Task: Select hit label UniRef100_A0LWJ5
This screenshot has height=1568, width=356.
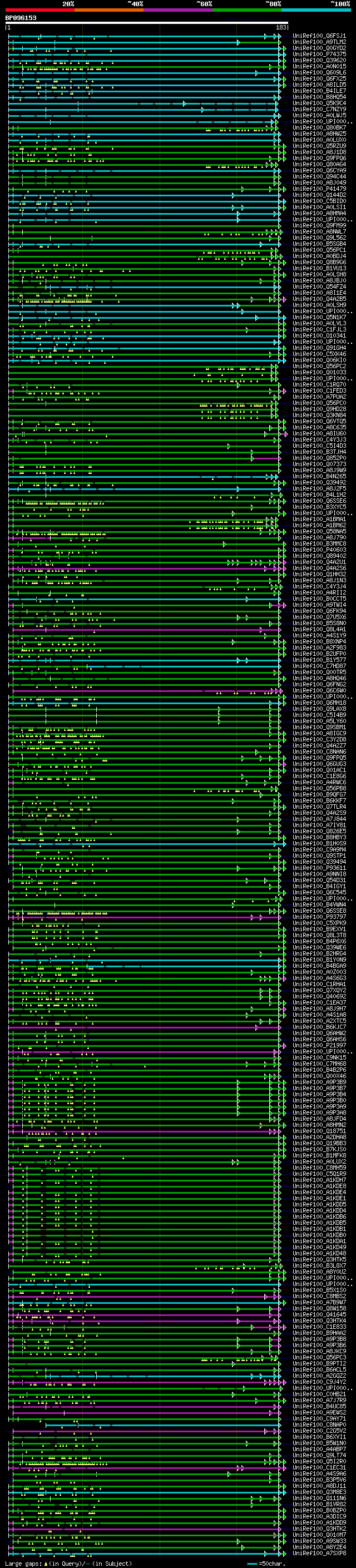Action: (319, 115)
